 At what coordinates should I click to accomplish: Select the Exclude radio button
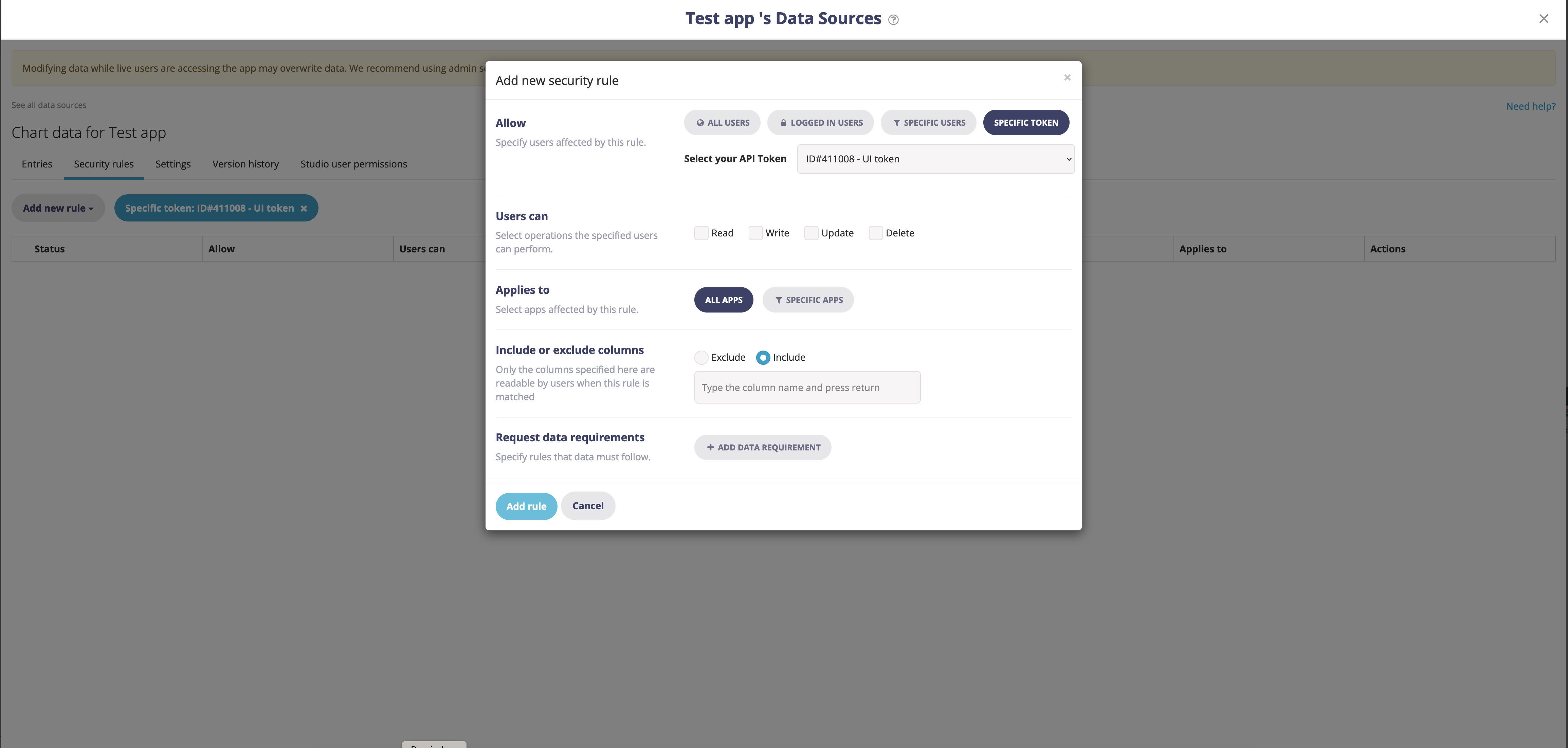pyautogui.click(x=701, y=358)
